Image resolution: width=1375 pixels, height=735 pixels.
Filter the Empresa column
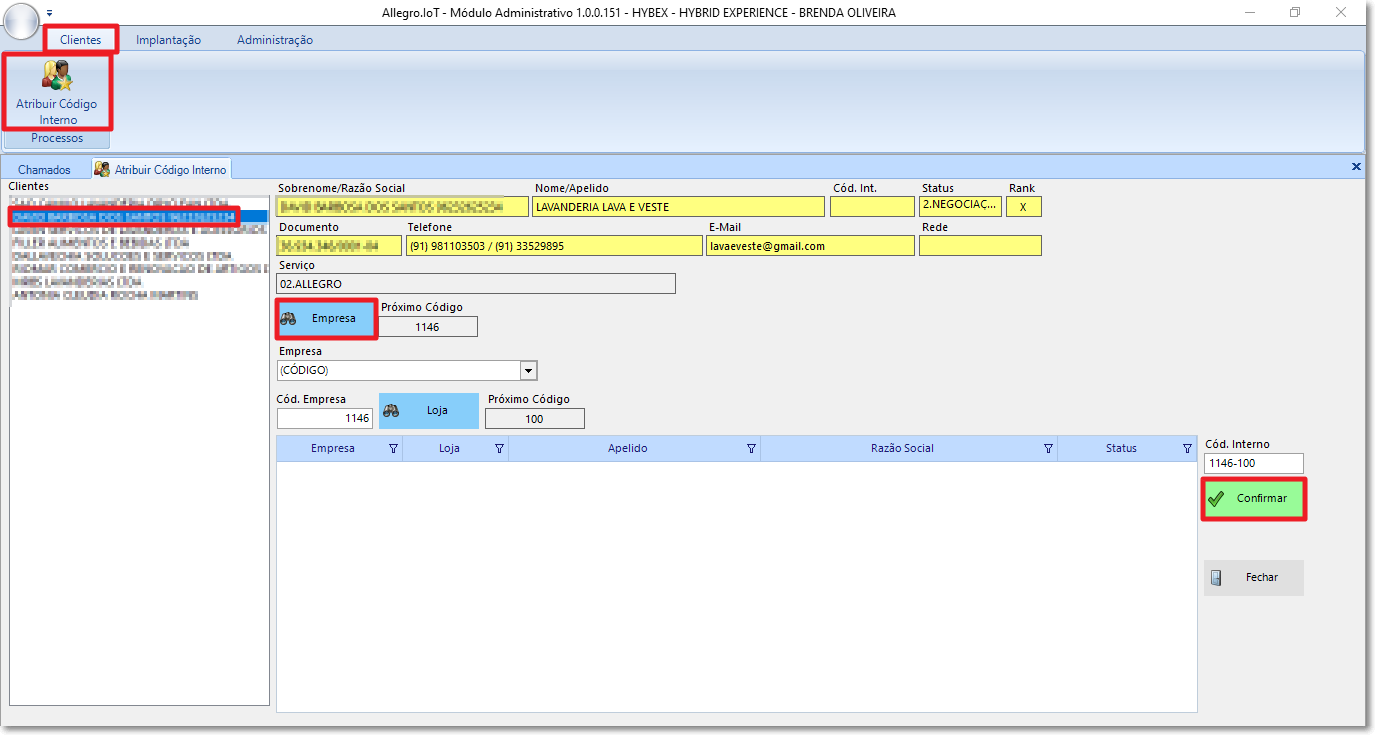tap(393, 449)
